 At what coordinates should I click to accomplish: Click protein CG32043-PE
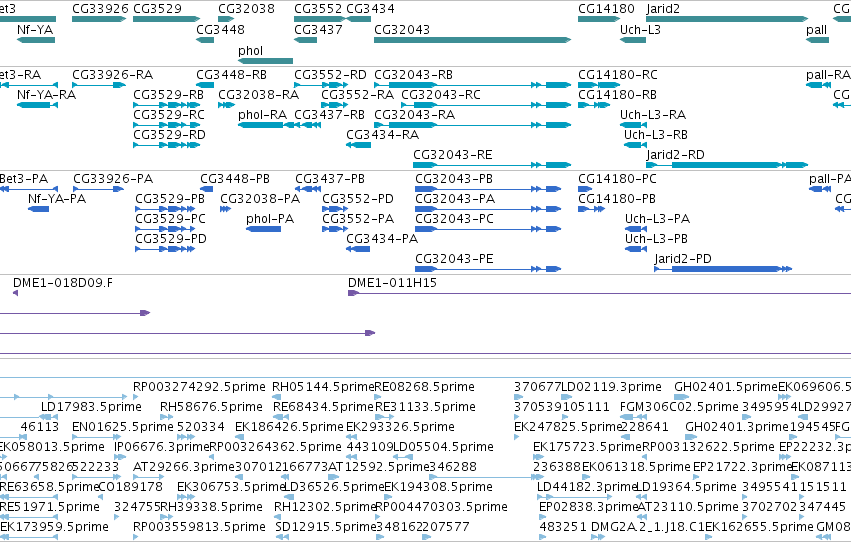pyautogui.click(x=454, y=259)
